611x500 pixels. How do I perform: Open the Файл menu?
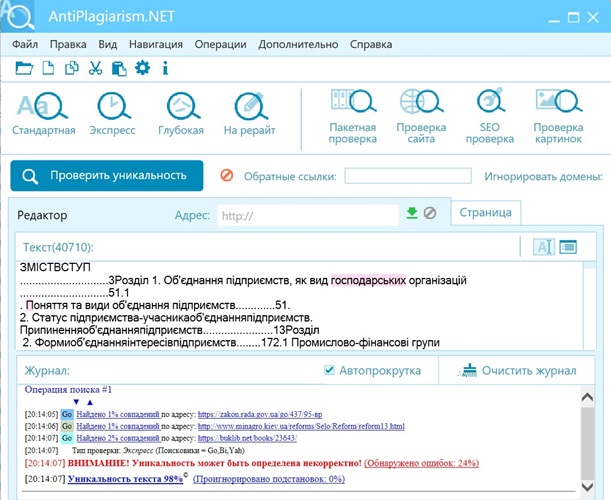pyautogui.click(x=25, y=44)
